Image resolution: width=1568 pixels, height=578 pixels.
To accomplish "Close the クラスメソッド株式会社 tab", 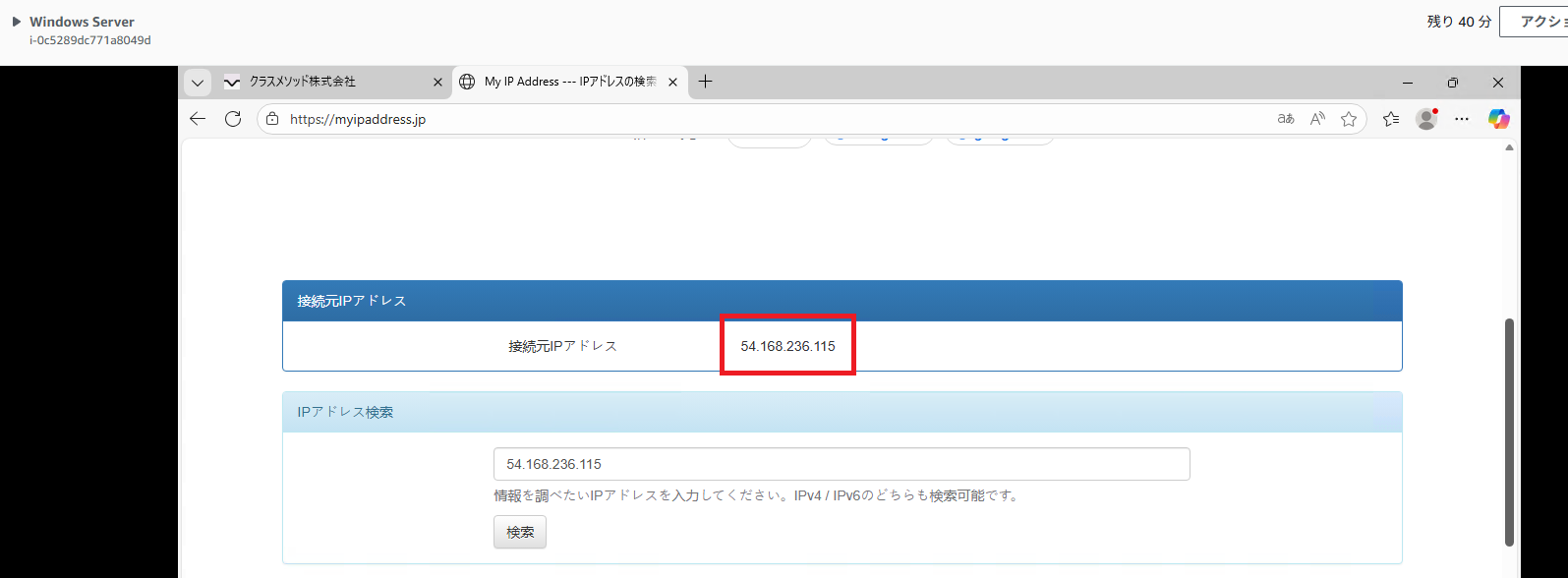I will point(437,83).
